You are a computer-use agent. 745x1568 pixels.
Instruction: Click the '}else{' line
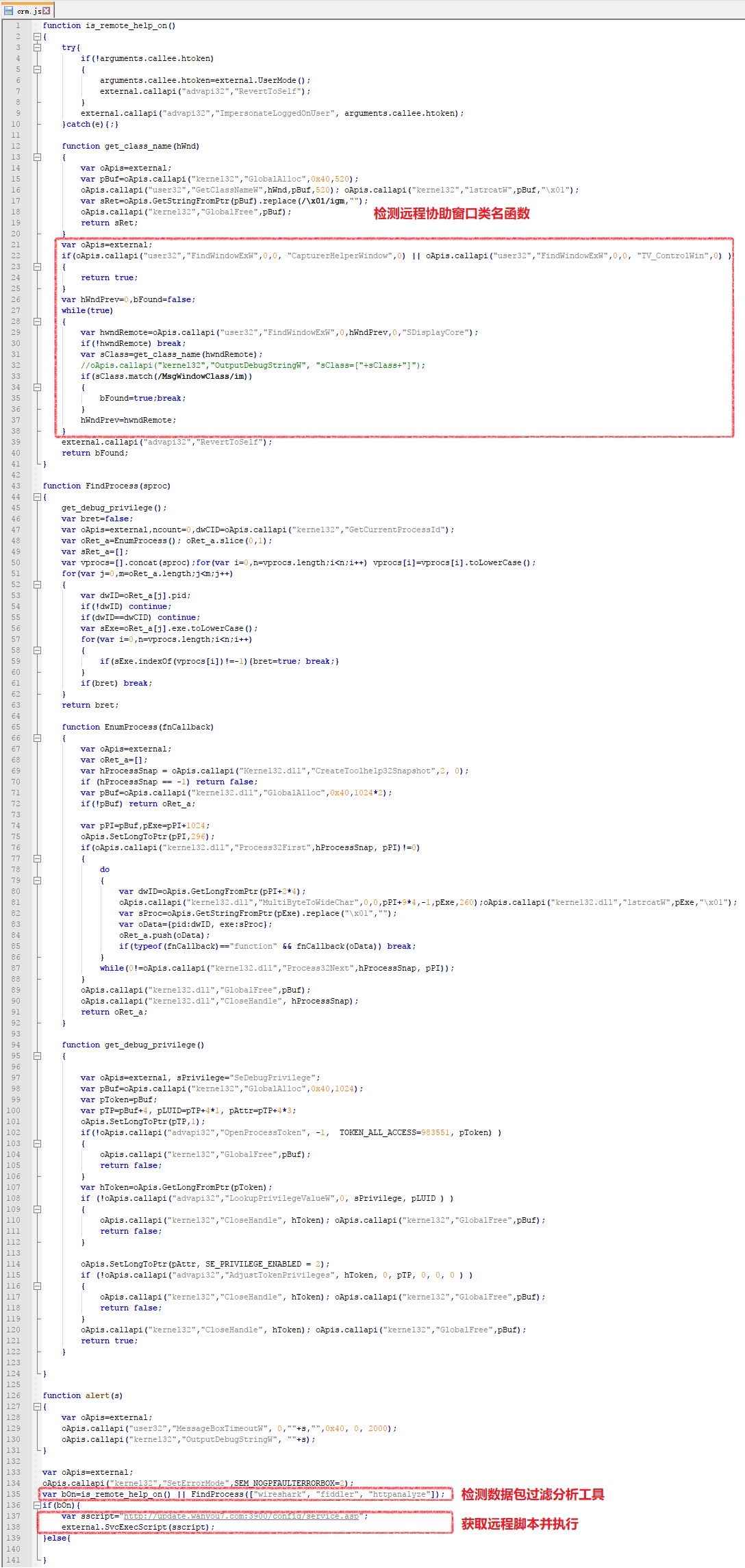pos(57,1538)
